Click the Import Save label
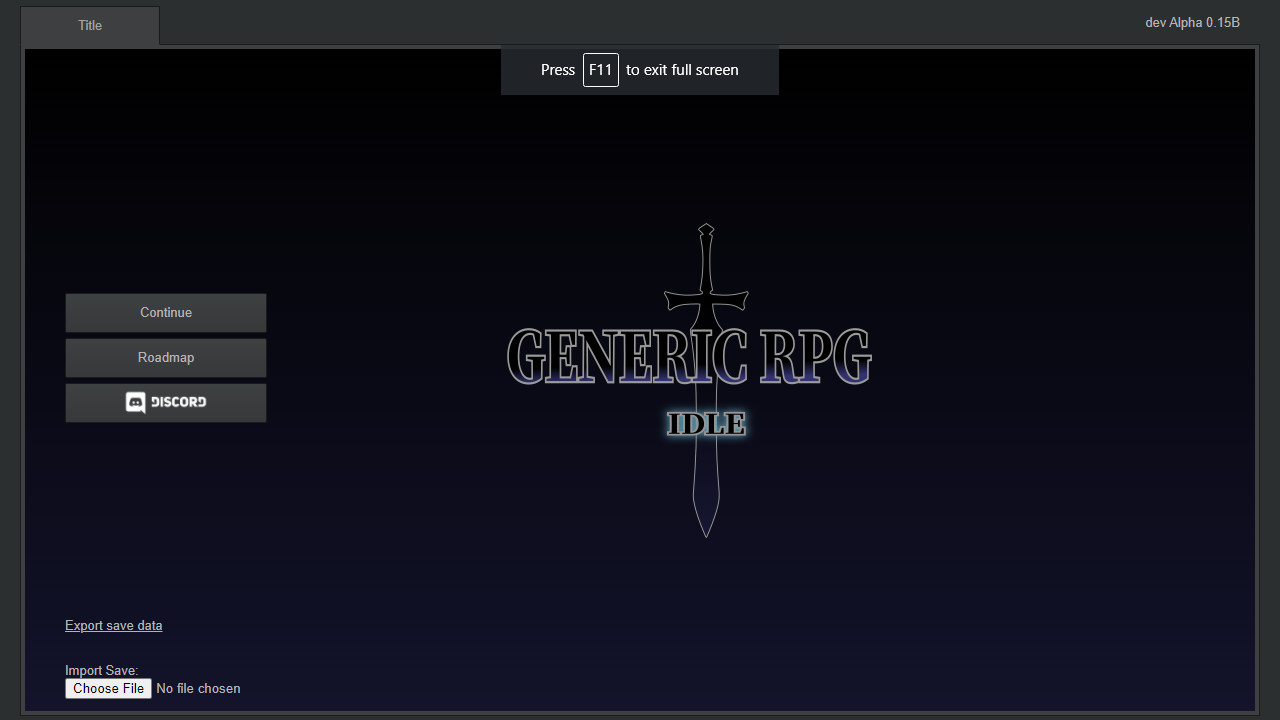The width and height of the screenshot is (1280, 720). [102, 670]
